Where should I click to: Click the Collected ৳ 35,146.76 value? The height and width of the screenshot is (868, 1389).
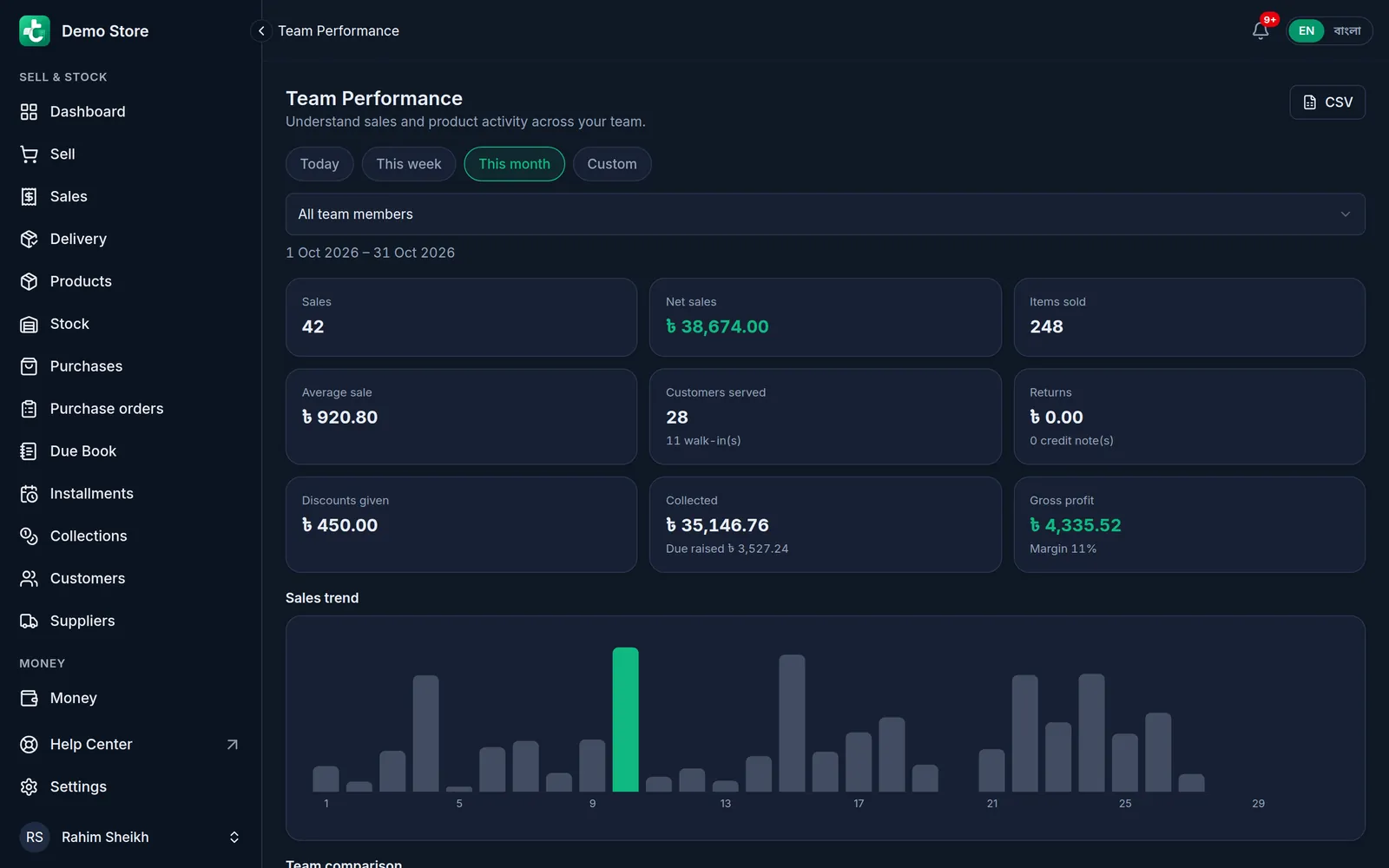(717, 525)
